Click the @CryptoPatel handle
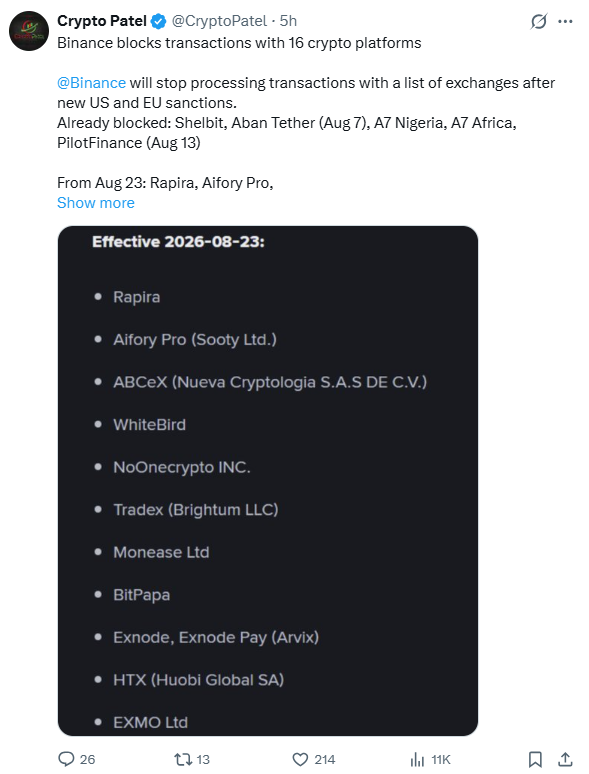589x774 pixels. [219, 21]
